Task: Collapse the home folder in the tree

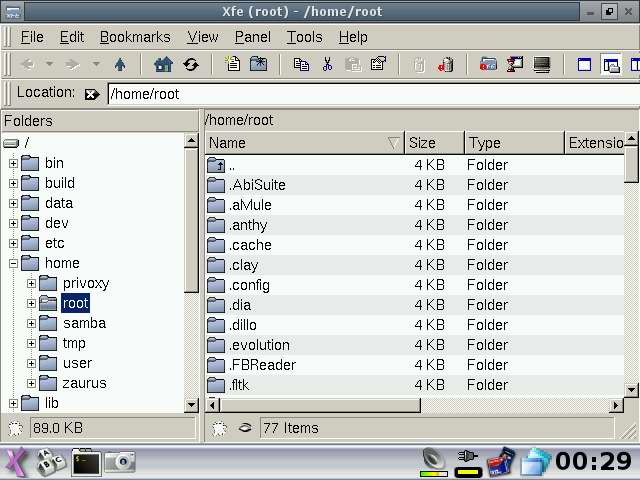Action: 13,263
